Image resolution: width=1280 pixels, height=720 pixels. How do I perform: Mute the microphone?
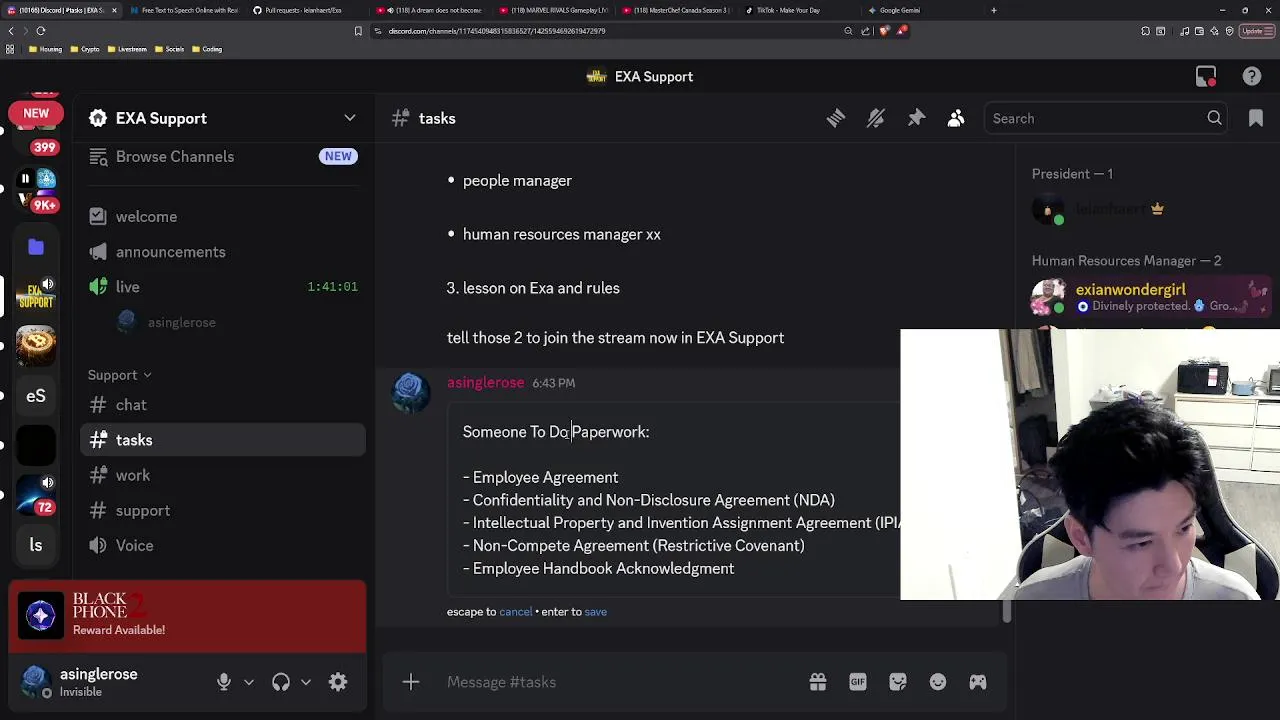(224, 682)
